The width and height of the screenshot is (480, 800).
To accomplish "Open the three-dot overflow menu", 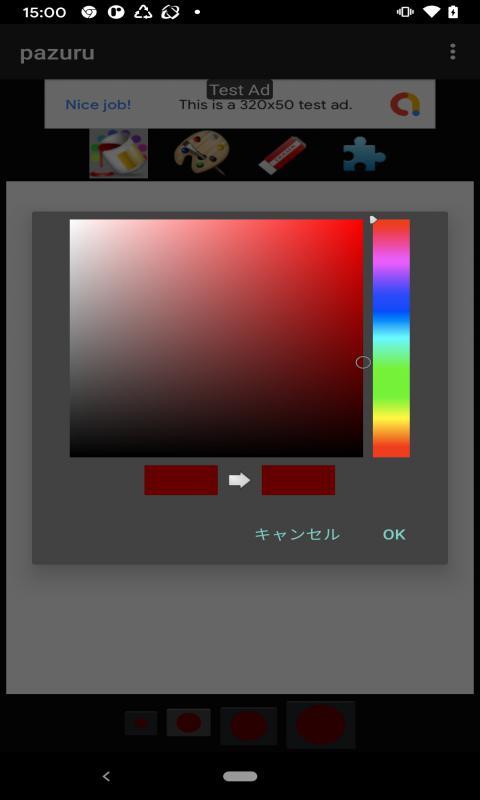I will pos(452,52).
